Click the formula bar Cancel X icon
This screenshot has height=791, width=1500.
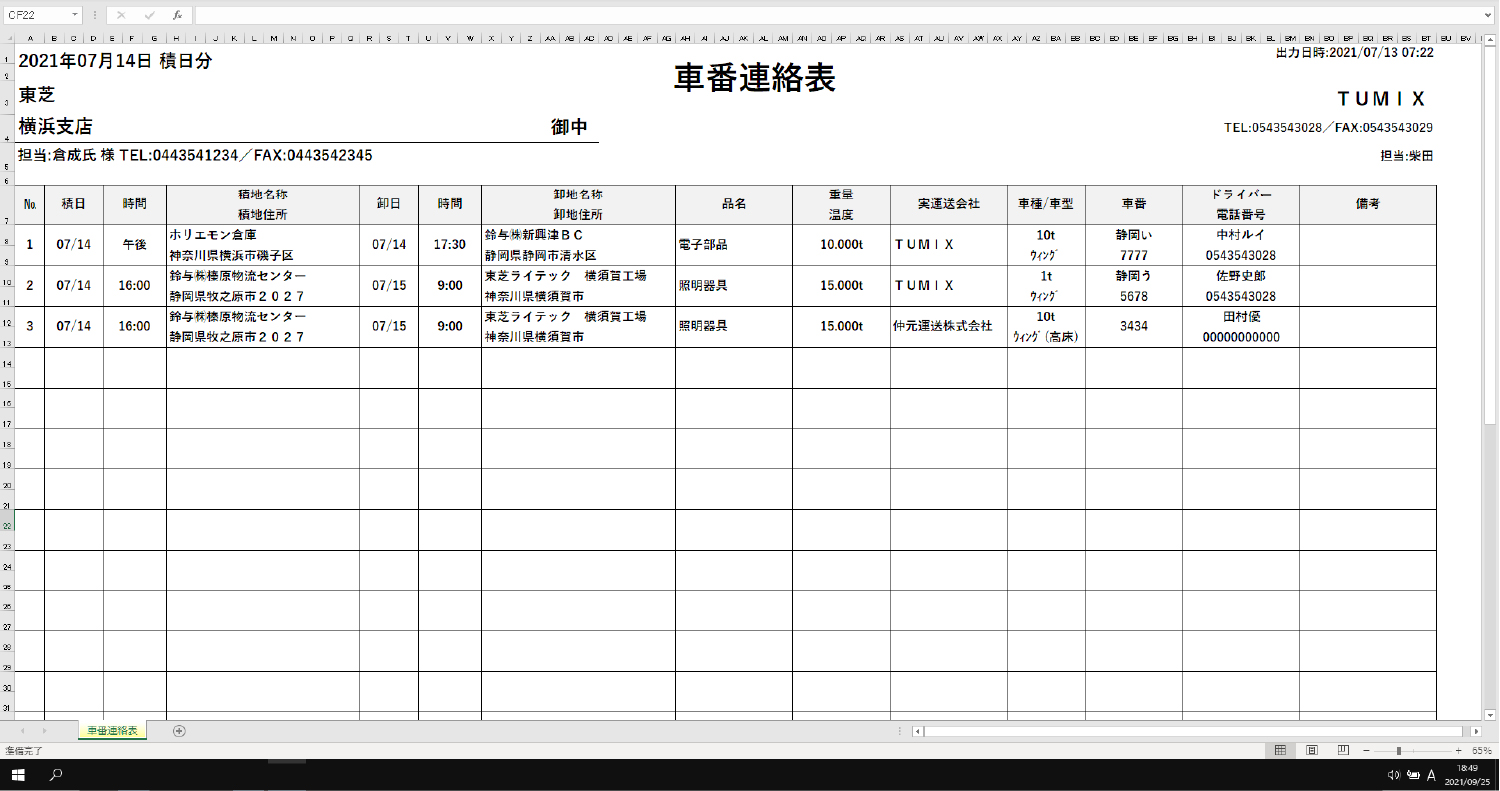121,15
